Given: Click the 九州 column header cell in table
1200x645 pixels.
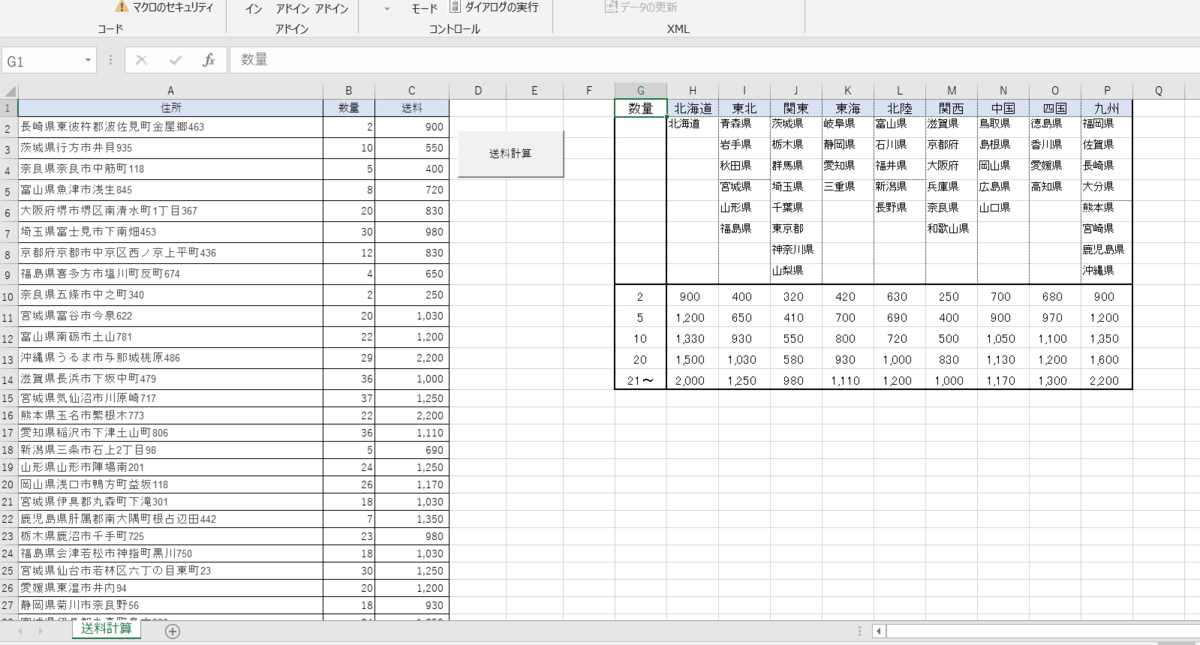Looking at the screenshot, I should tap(1106, 108).
